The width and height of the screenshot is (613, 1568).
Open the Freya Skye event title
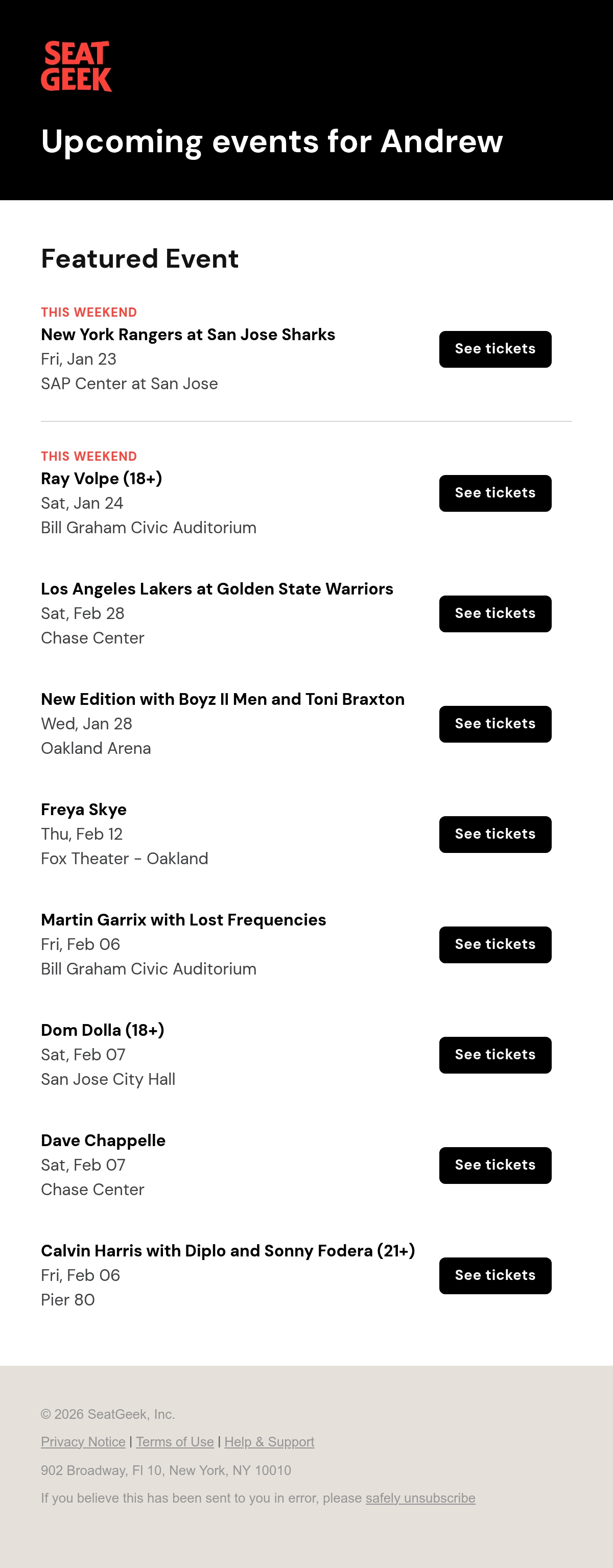click(x=83, y=810)
